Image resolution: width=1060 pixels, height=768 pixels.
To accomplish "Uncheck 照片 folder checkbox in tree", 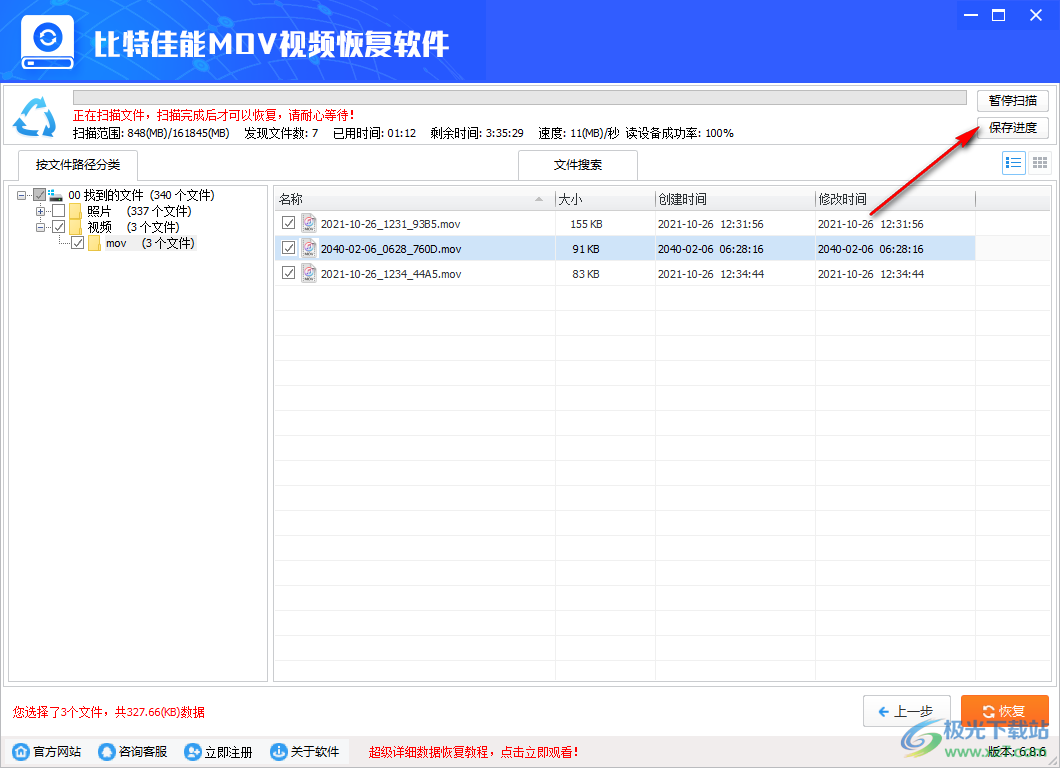I will [x=58, y=211].
